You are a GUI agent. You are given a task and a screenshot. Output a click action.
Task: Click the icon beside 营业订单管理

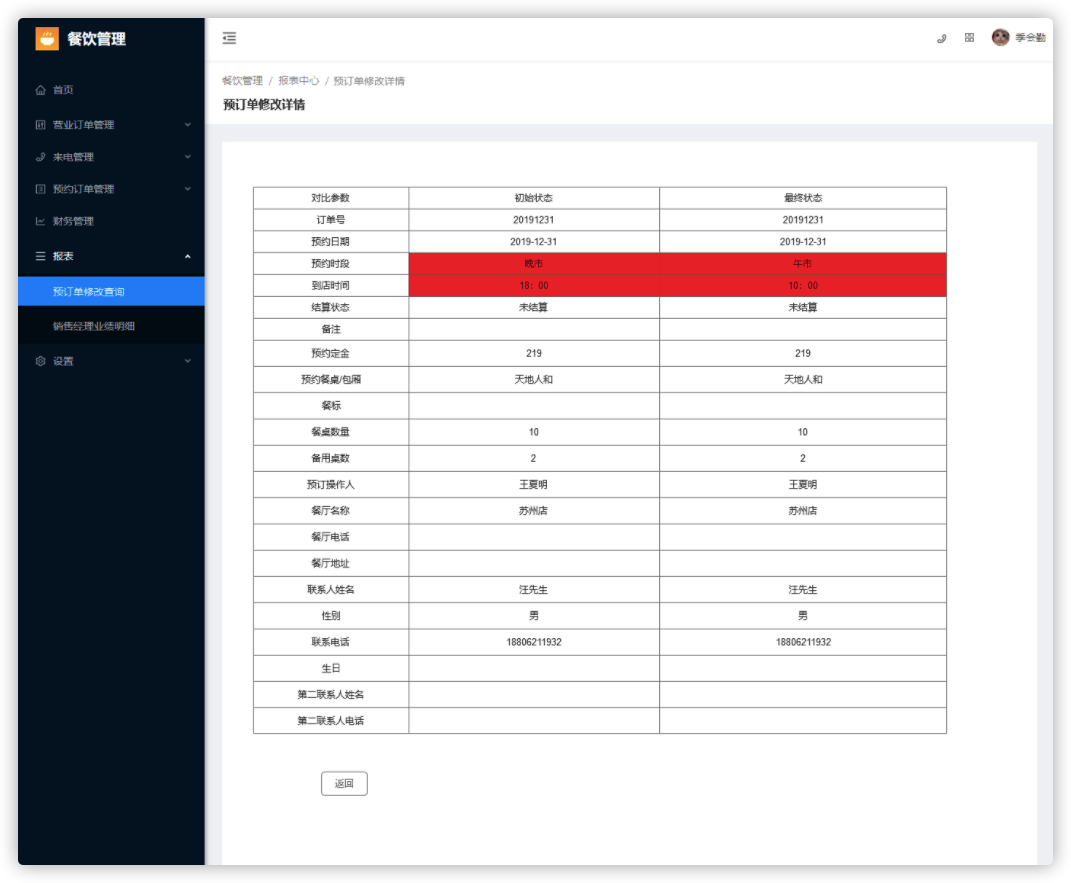[x=40, y=124]
